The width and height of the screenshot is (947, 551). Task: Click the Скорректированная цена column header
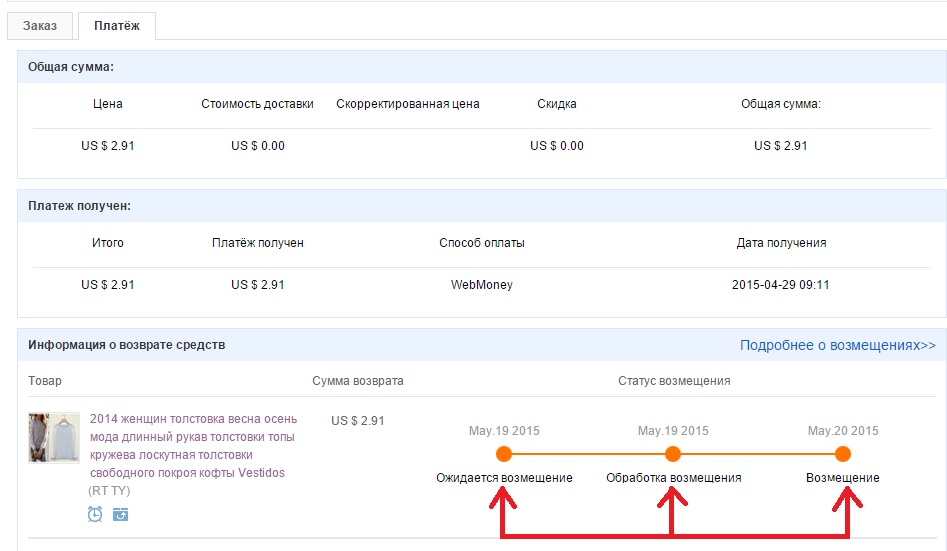click(408, 104)
